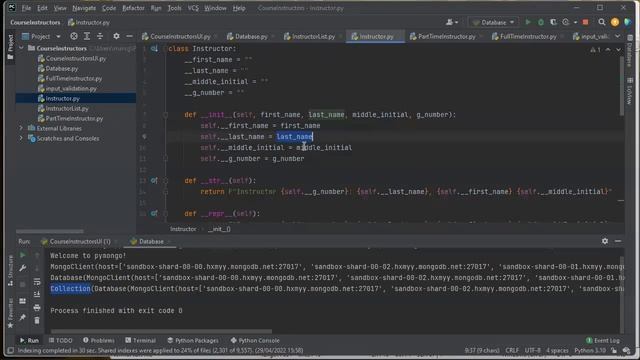Open the user account dropdown

[x=452, y=22]
